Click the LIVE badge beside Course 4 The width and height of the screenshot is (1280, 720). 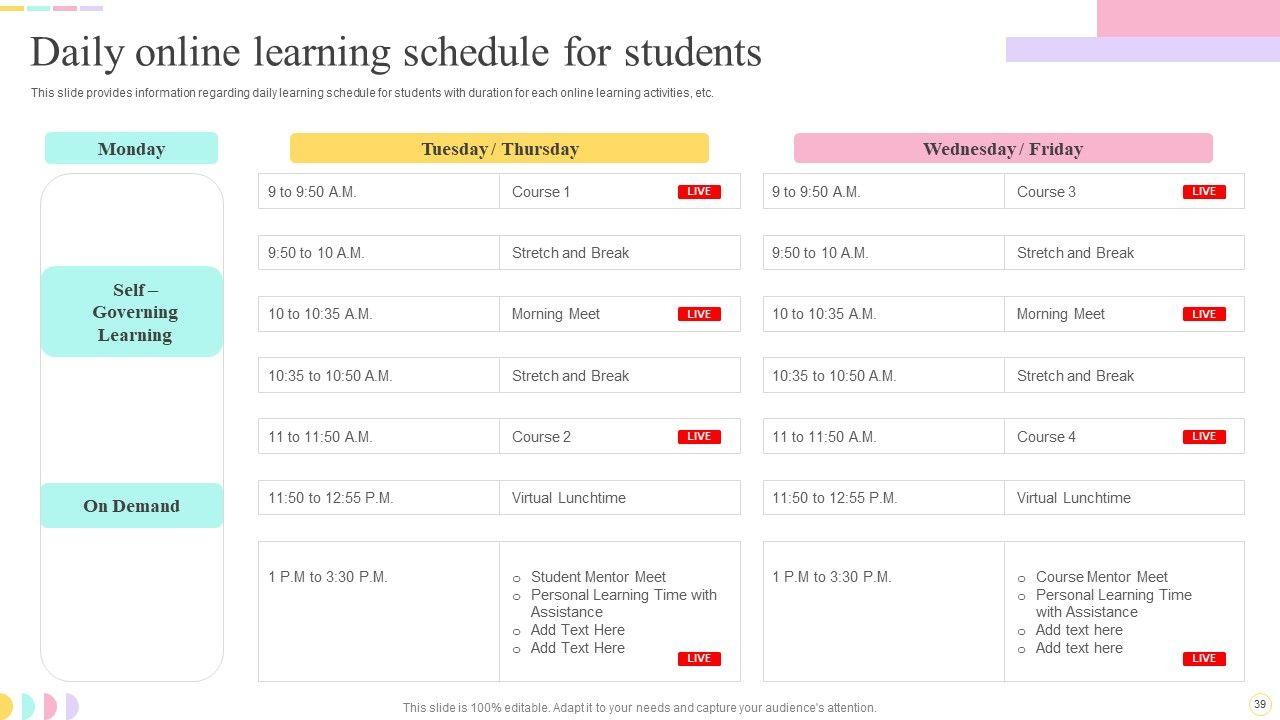click(x=1204, y=437)
